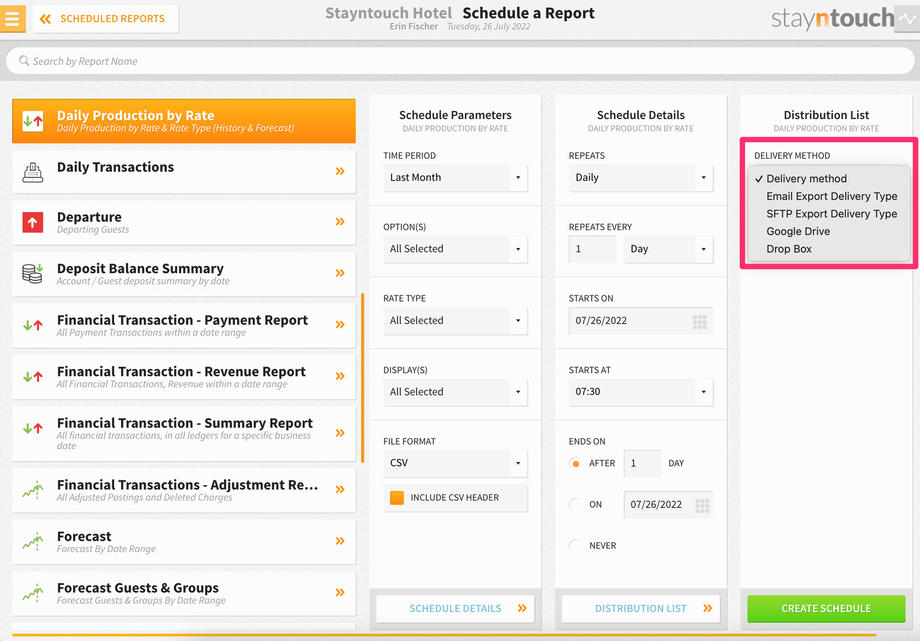Open the Repeats Daily dropdown
920x641 pixels.
pyautogui.click(x=641, y=177)
